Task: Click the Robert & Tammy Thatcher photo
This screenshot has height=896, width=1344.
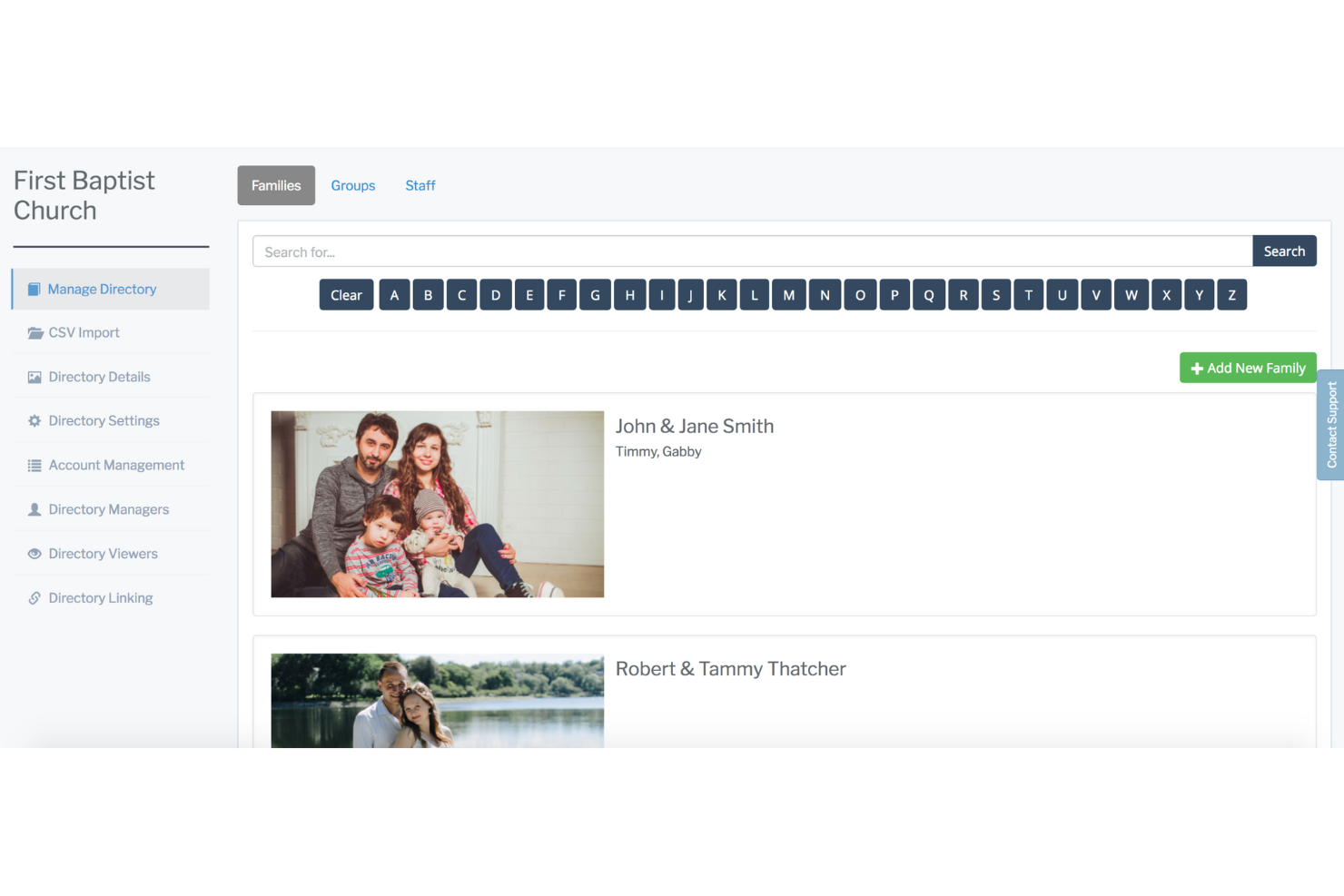Action: click(x=437, y=701)
